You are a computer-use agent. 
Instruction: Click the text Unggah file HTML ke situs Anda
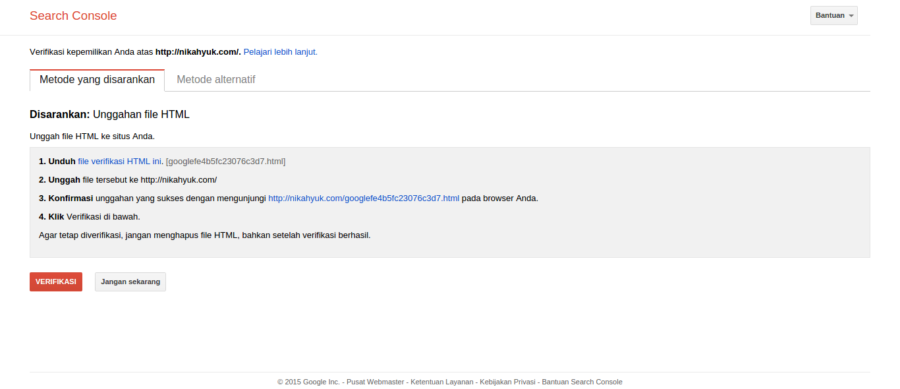click(x=92, y=137)
